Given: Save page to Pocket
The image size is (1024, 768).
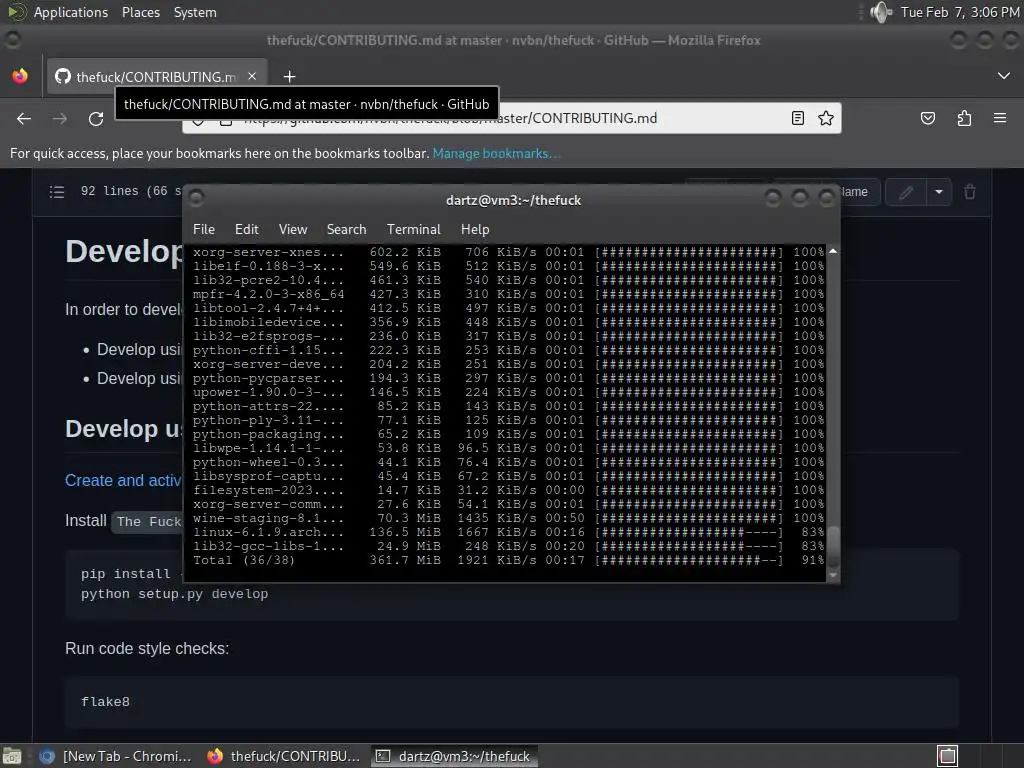Looking at the screenshot, I should tap(927, 118).
